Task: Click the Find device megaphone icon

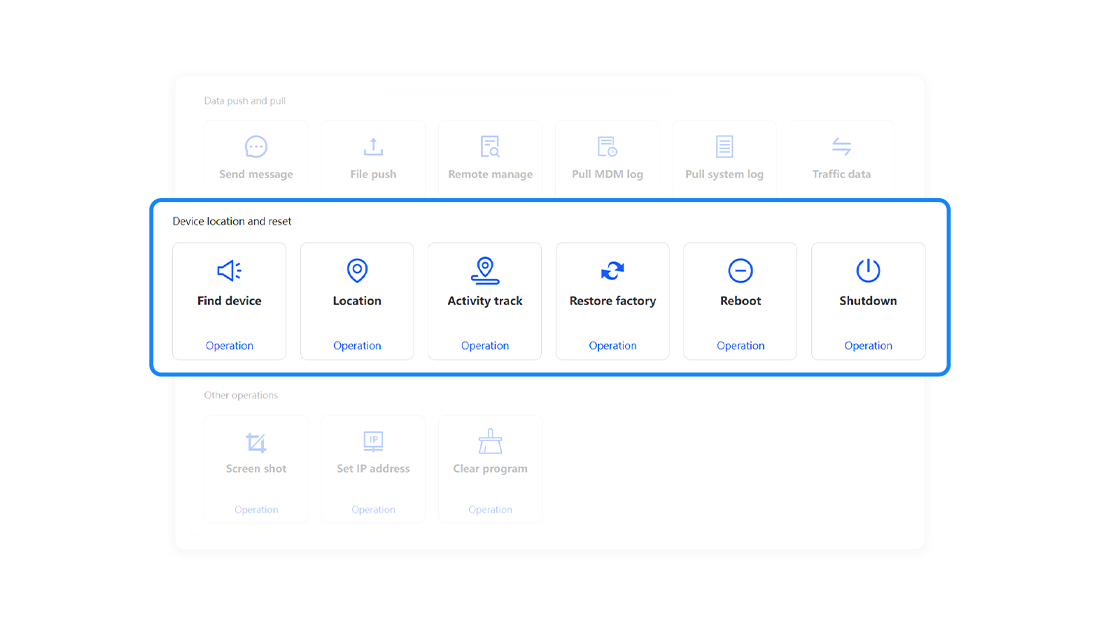Action: click(229, 271)
